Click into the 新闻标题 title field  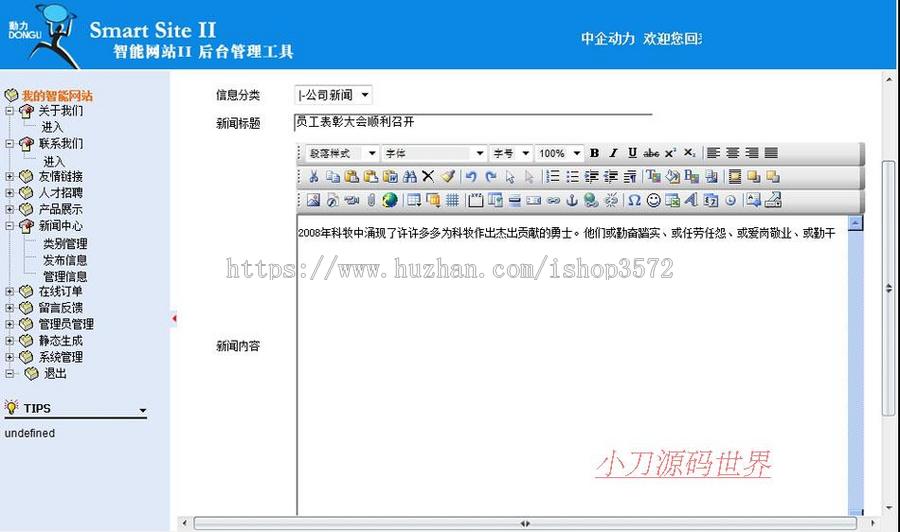(473, 122)
